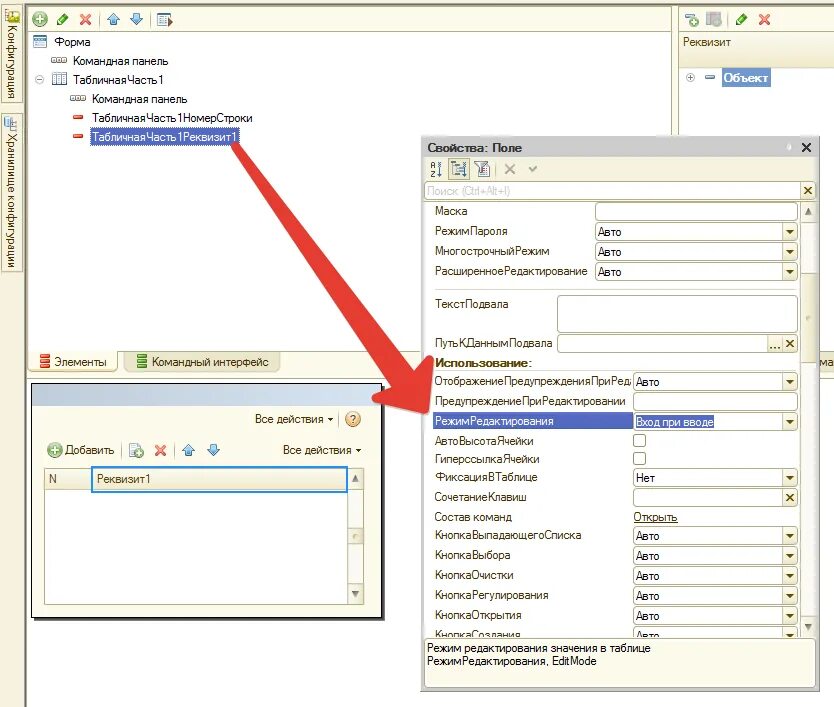The width and height of the screenshot is (834, 707).
Task: Confirm property edit with check mark icon
Action: click(x=532, y=169)
